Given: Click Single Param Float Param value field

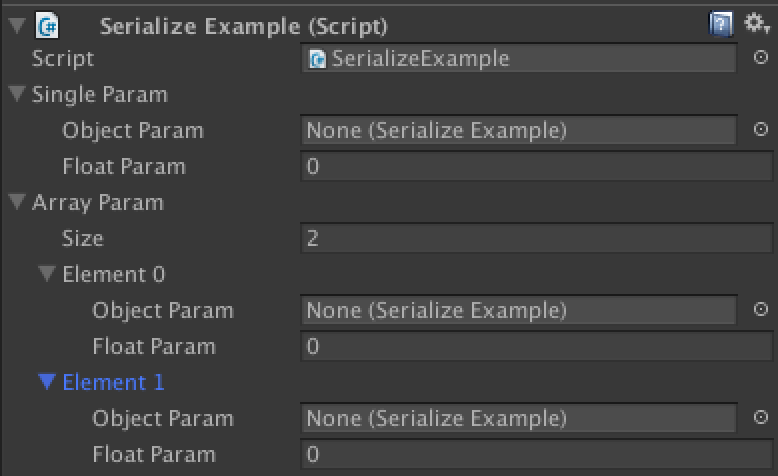Looking at the screenshot, I should (536, 166).
